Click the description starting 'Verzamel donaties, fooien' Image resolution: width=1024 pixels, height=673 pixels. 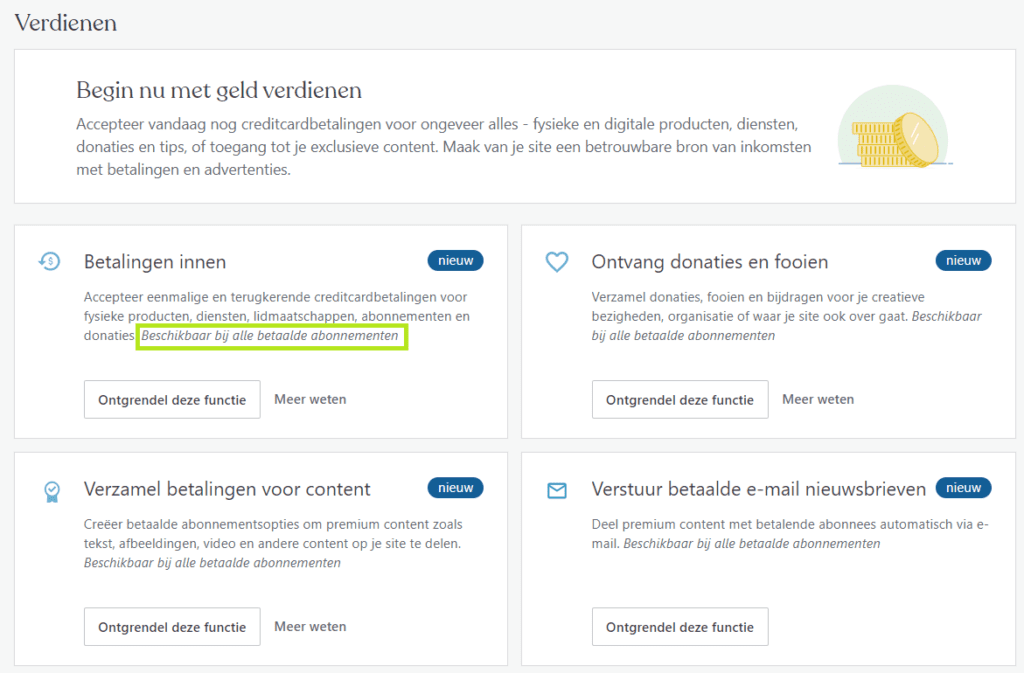(x=787, y=316)
